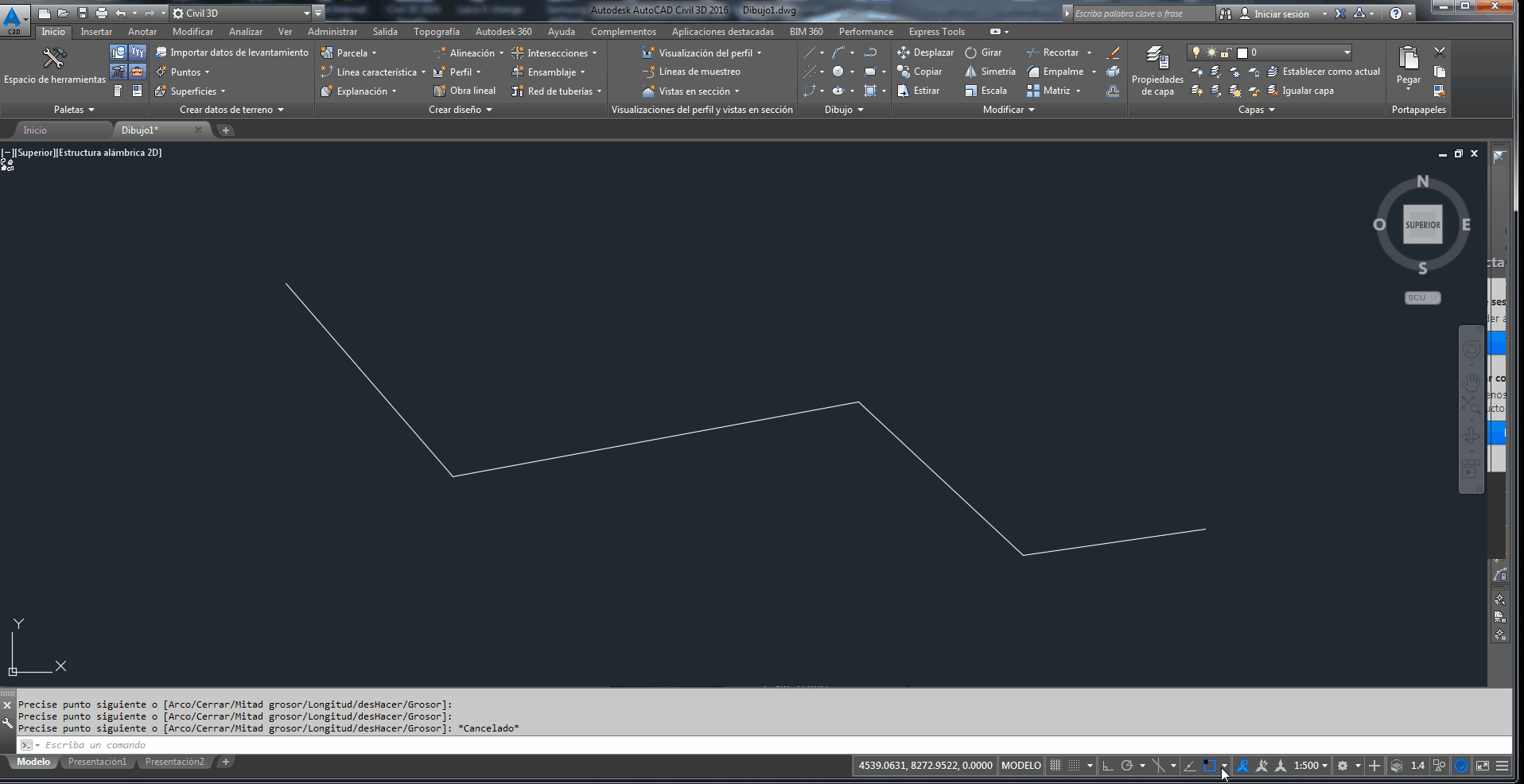Select the Copiar tool
Screen dimensions: 1524x784
tap(919, 72)
